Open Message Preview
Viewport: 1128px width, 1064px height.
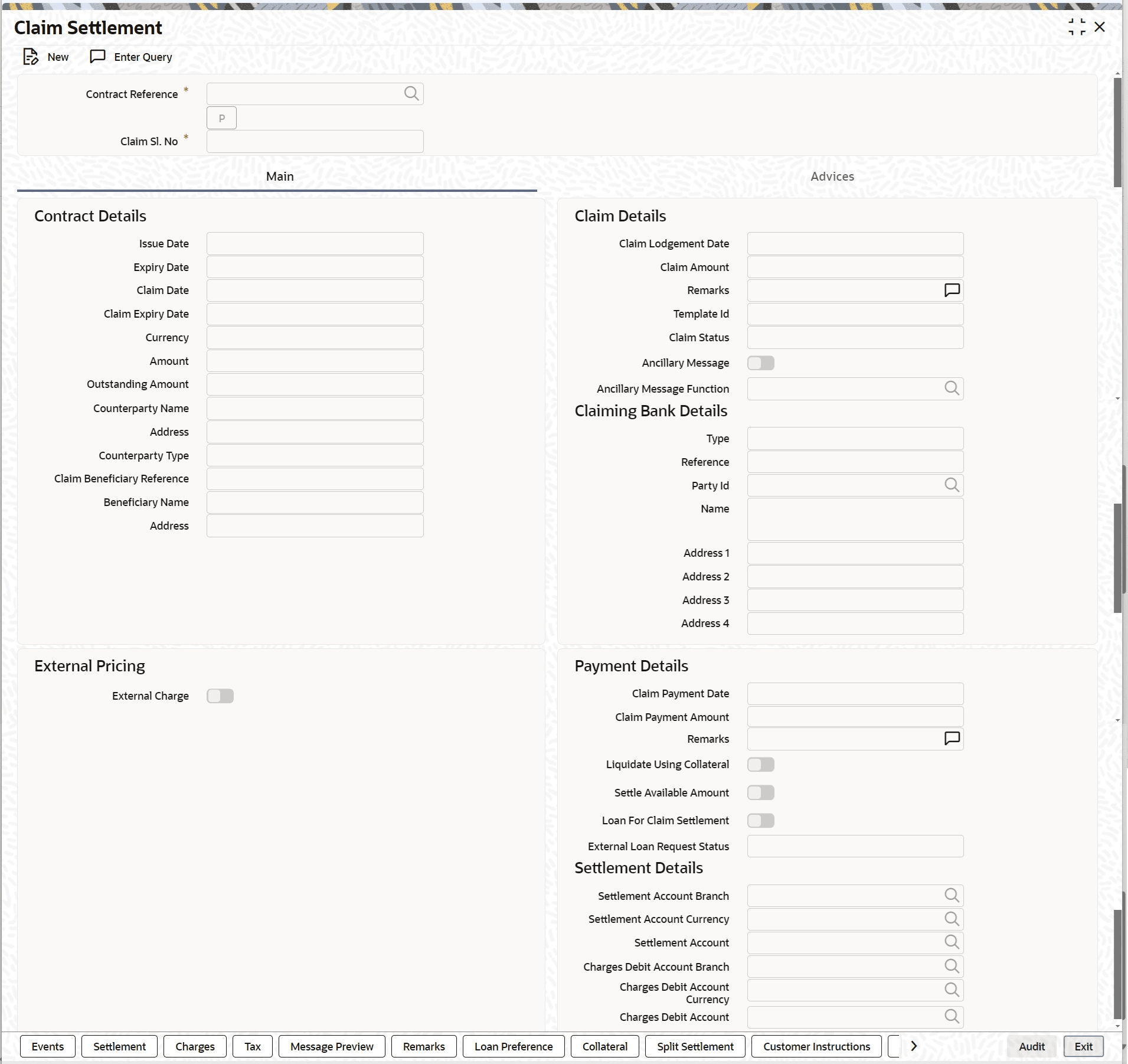(332, 1046)
